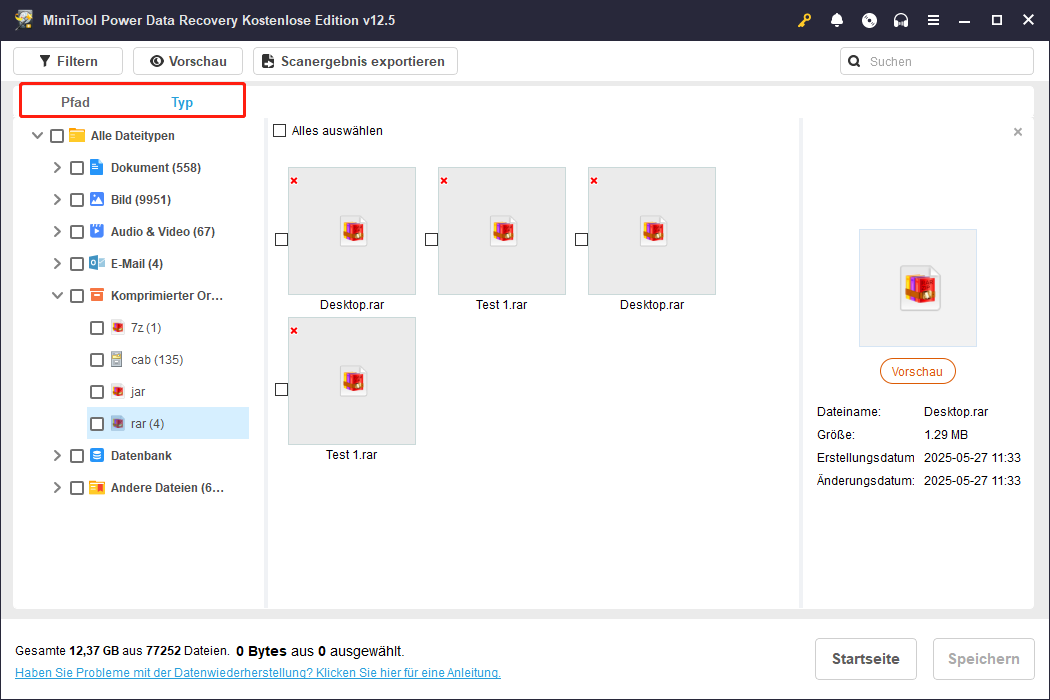
Task: Click the disc bootable media icon
Action: [869, 20]
